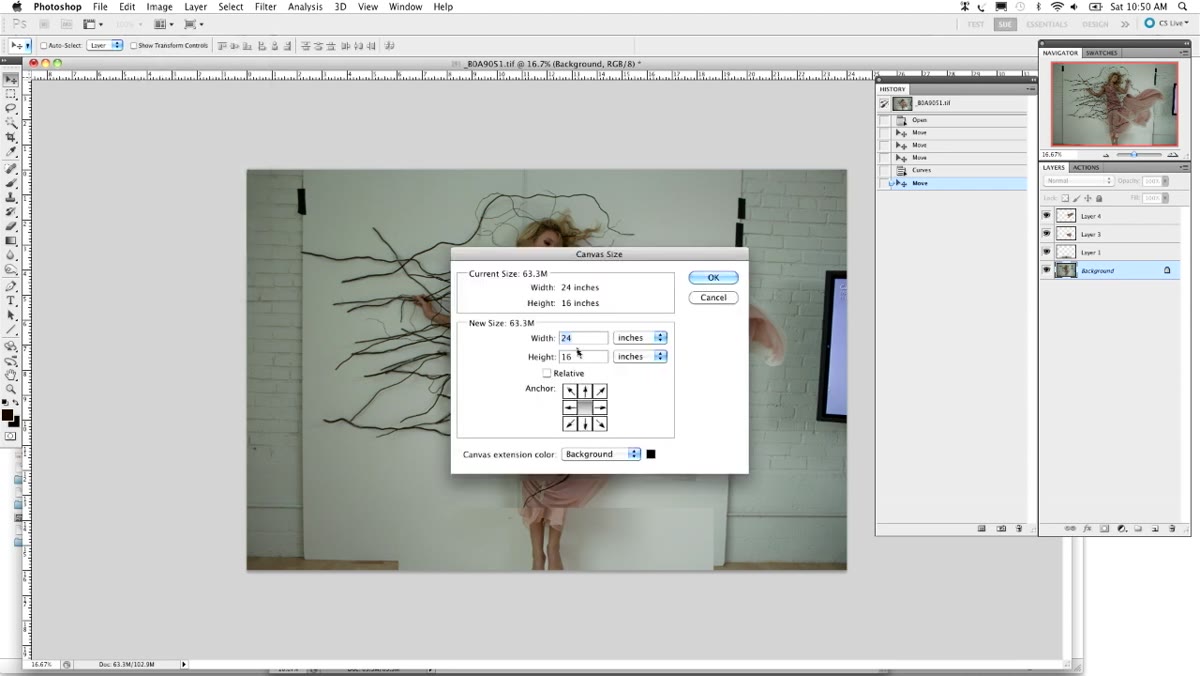This screenshot has height=676, width=1200.
Task: Open the Window menu
Action: click(x=405, y=7)
